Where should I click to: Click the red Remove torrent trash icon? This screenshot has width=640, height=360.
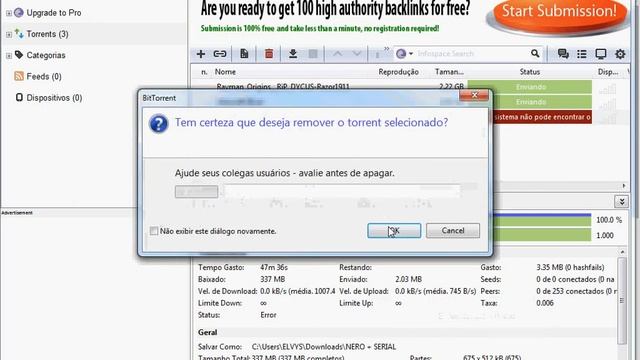269,54
